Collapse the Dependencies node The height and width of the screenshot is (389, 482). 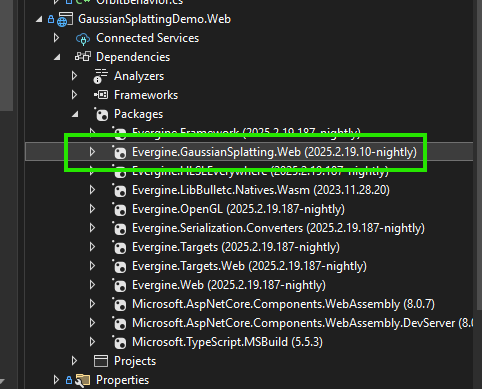click(x=57, y=57)
